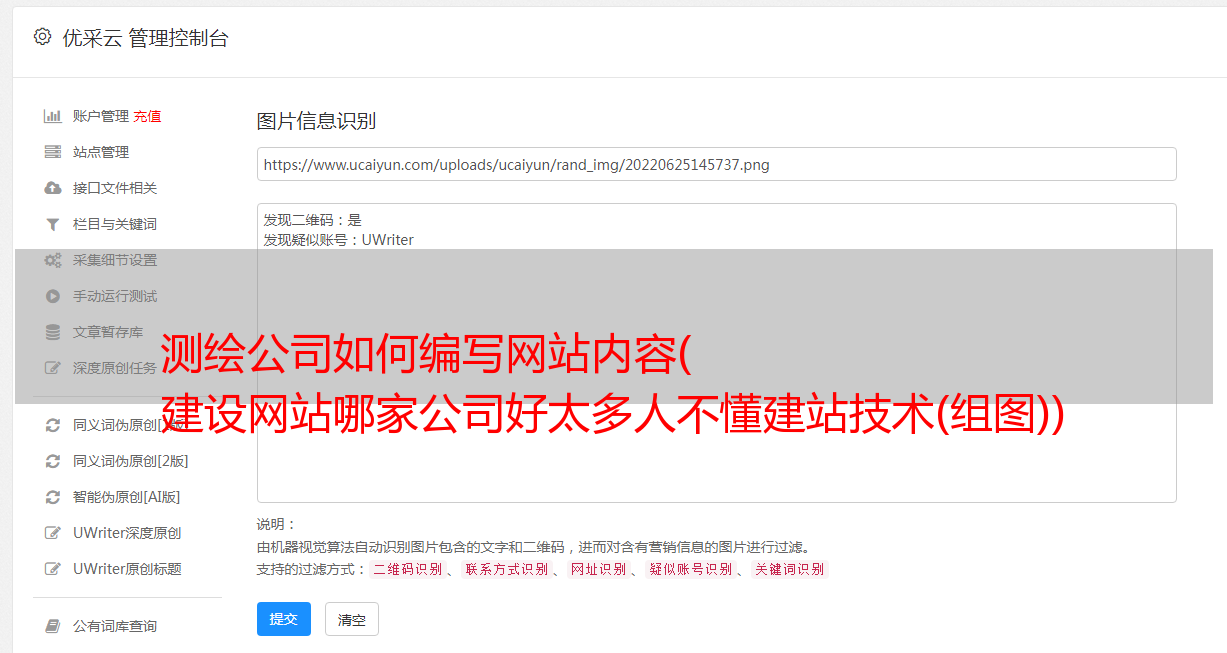Click the filter funnel icon for 栏目与关键词
This screenshot has width=1227, height=653.
[x=52, y=224]
